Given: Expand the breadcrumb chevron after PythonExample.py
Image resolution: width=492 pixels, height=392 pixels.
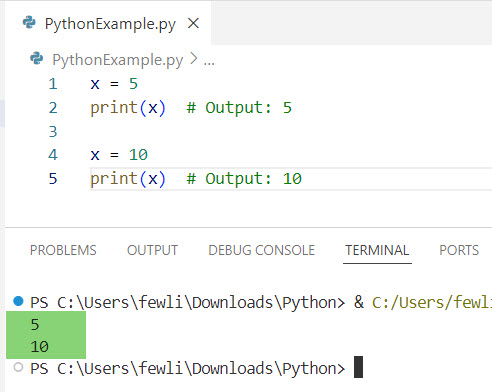Looking at the screenshot, I should 193,59.
